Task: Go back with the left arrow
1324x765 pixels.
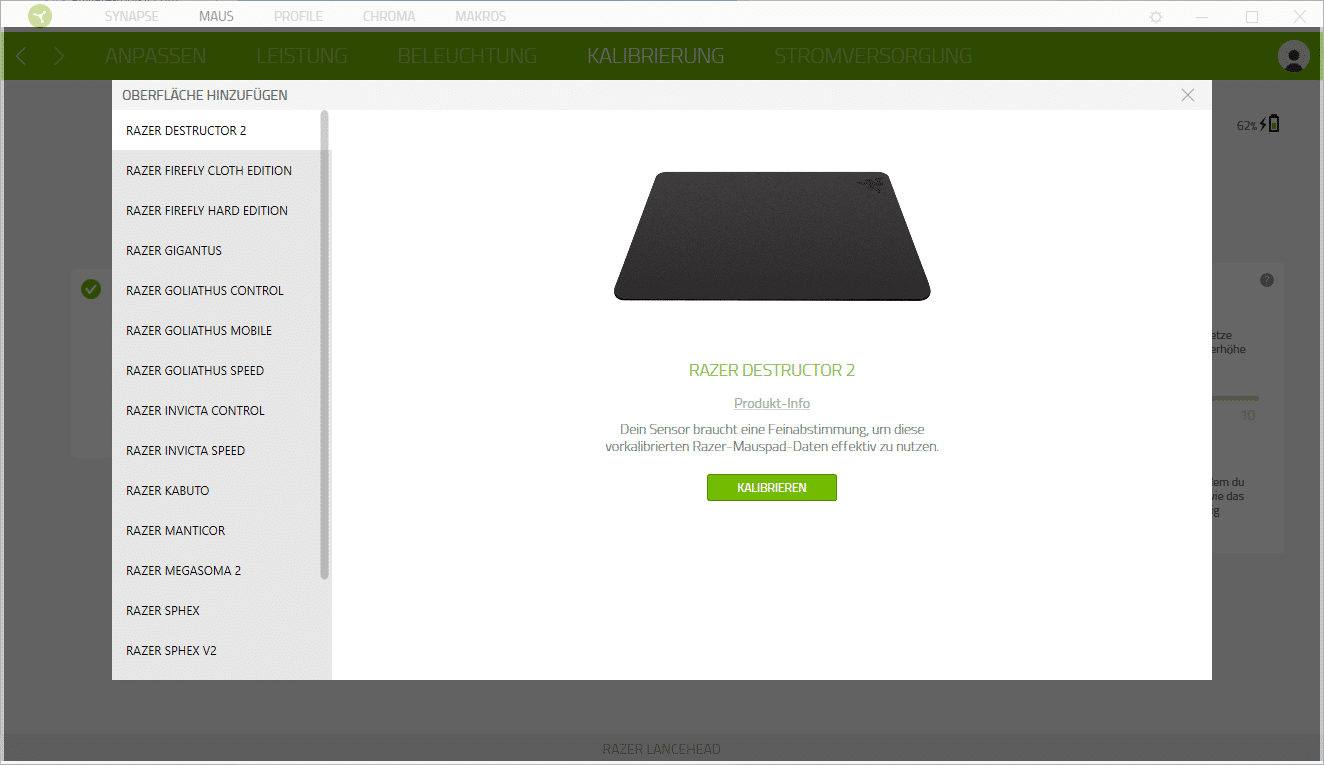Action: [21, 56]
